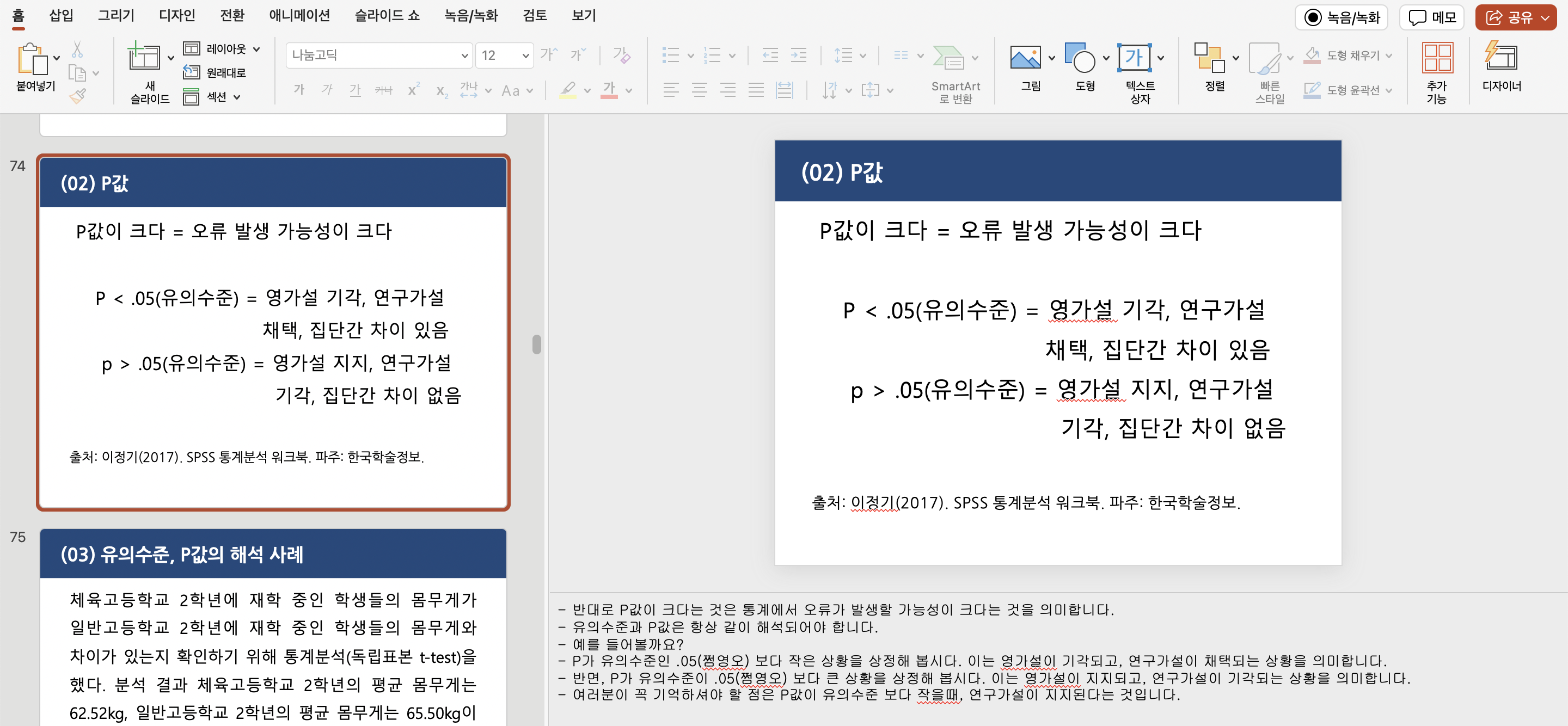
Task: Click the Paste (붙여넣기) clipboard icon
Action: (32, 58)
